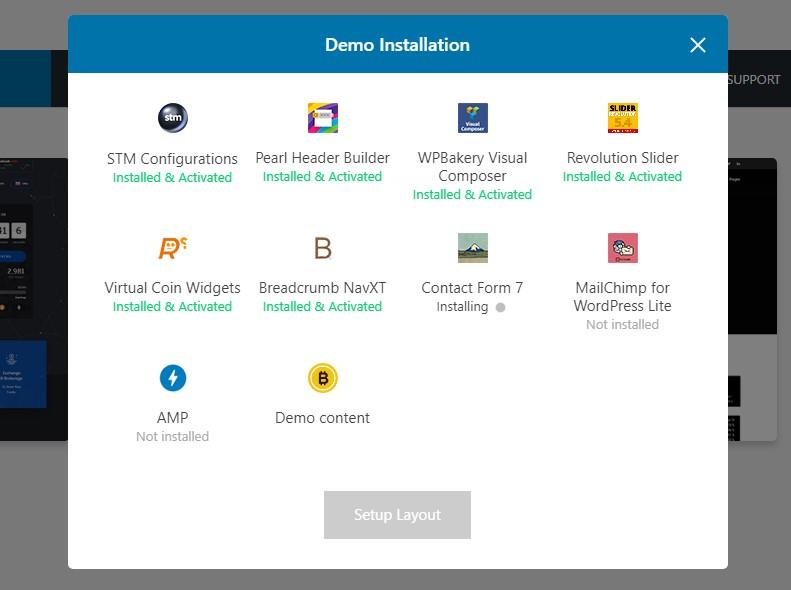
Task: Select the Virtual Coin Widgets icon
Action: [172, 248]
